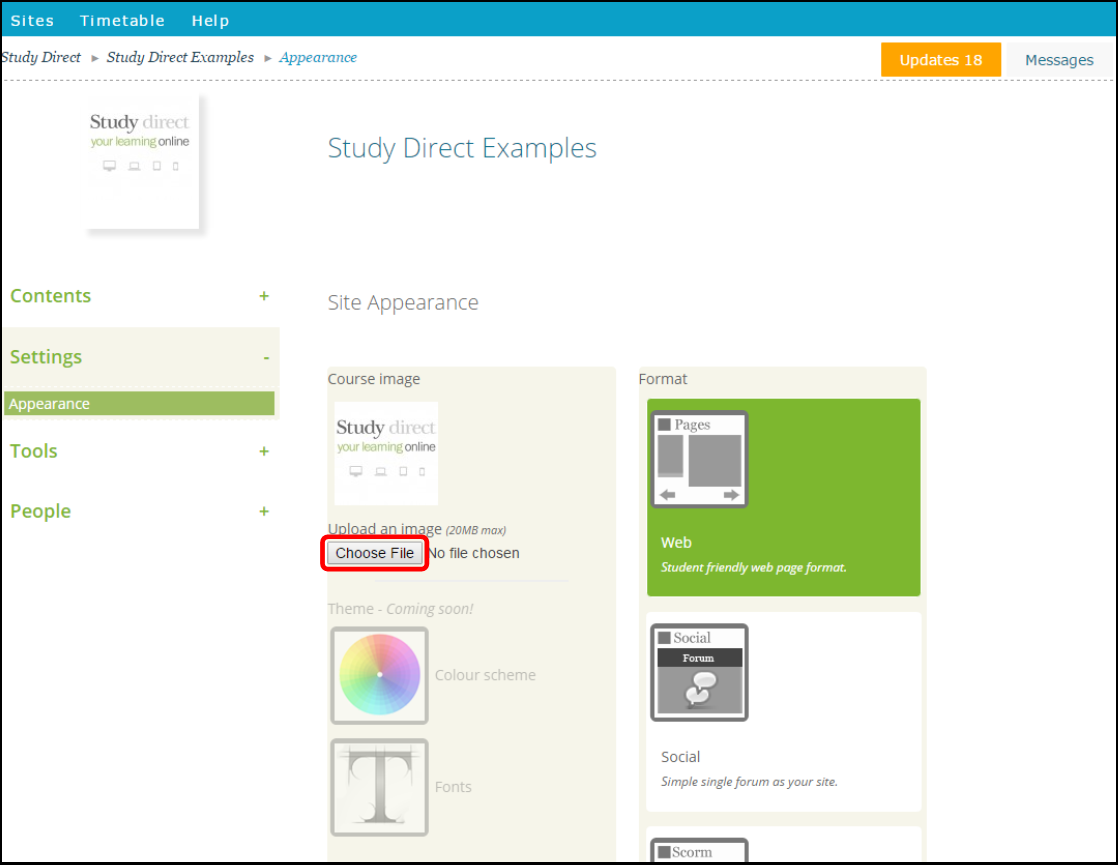Open the Timetable menu
The width and height of the screenshot is (1119, 865).
[122, 21]
